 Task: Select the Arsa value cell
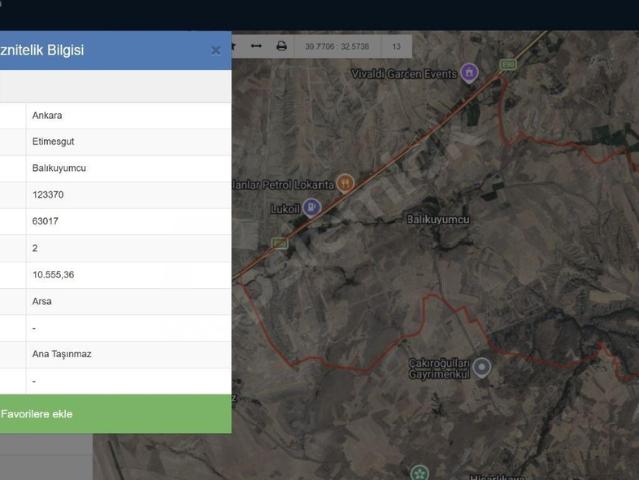pos(129,302)
